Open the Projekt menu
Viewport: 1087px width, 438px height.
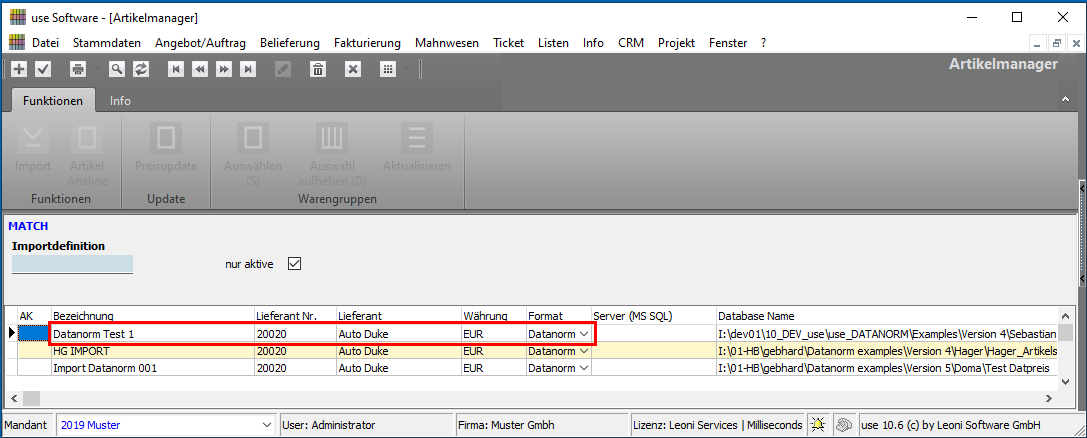pyautogui.click(x=677, y=43)
